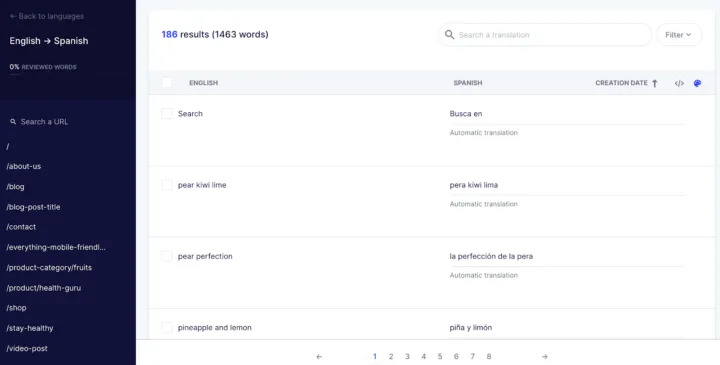Go to previous page with left arrow
This screenshot has height=365, width=720.
pyautogui.click(x=319, y=356)
